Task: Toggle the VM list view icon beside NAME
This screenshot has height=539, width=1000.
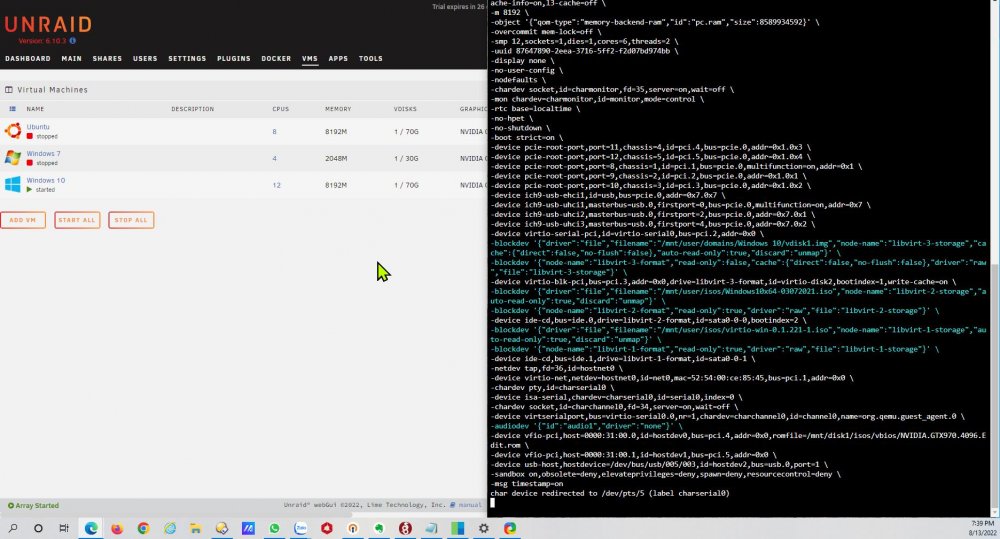Action: click(12, 109)
